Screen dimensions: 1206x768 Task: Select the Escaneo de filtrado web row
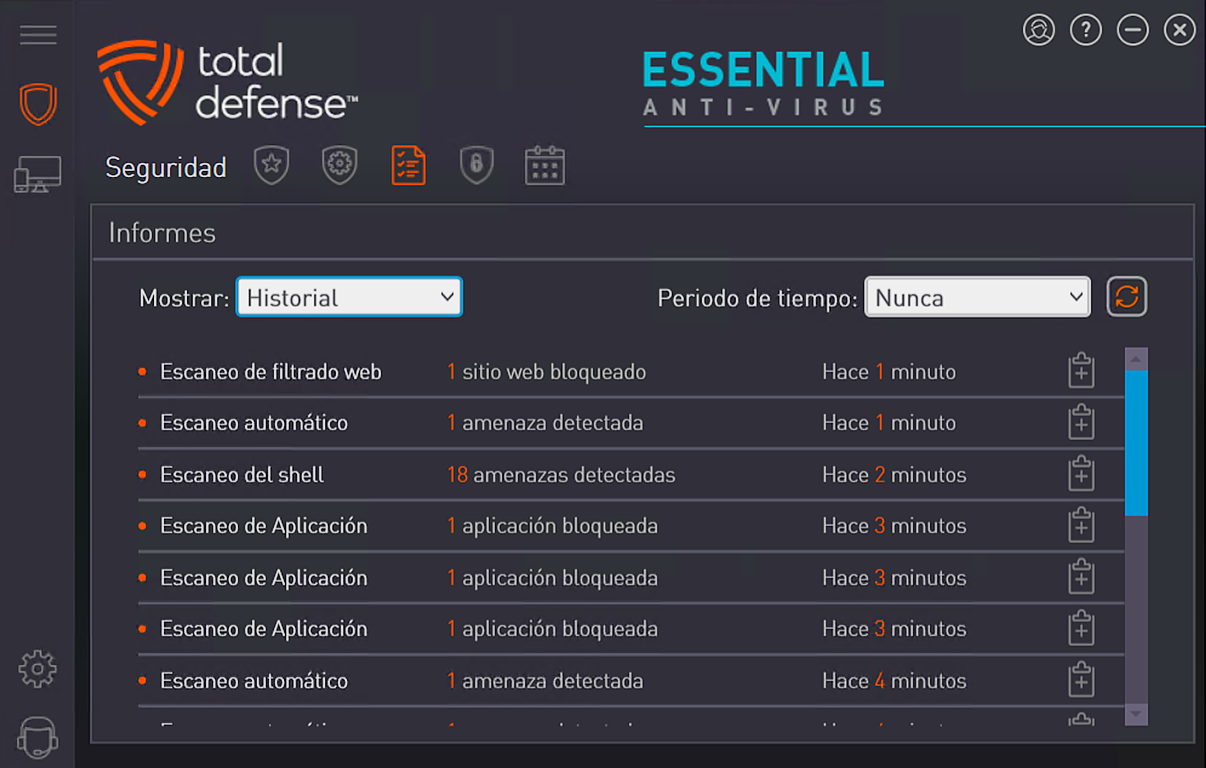pyautogui.click(x=630, y=372)
